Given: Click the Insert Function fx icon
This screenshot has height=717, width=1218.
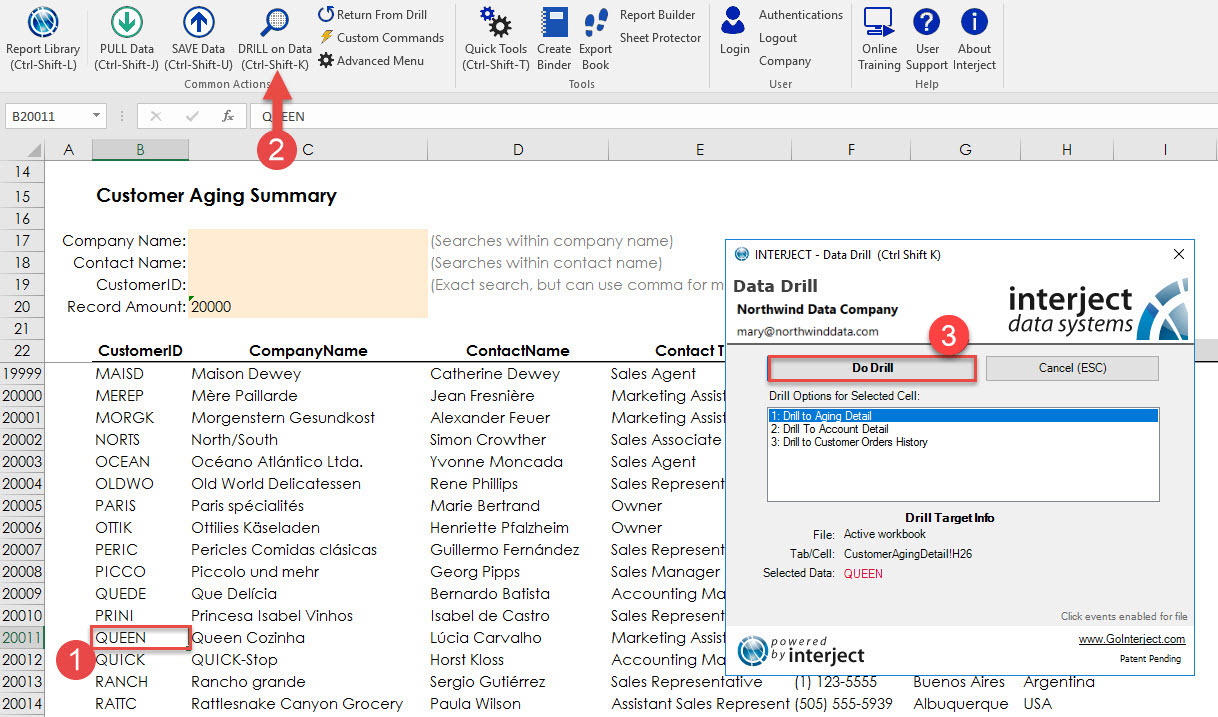Looking at the screenshot, I should coord(228,117).
